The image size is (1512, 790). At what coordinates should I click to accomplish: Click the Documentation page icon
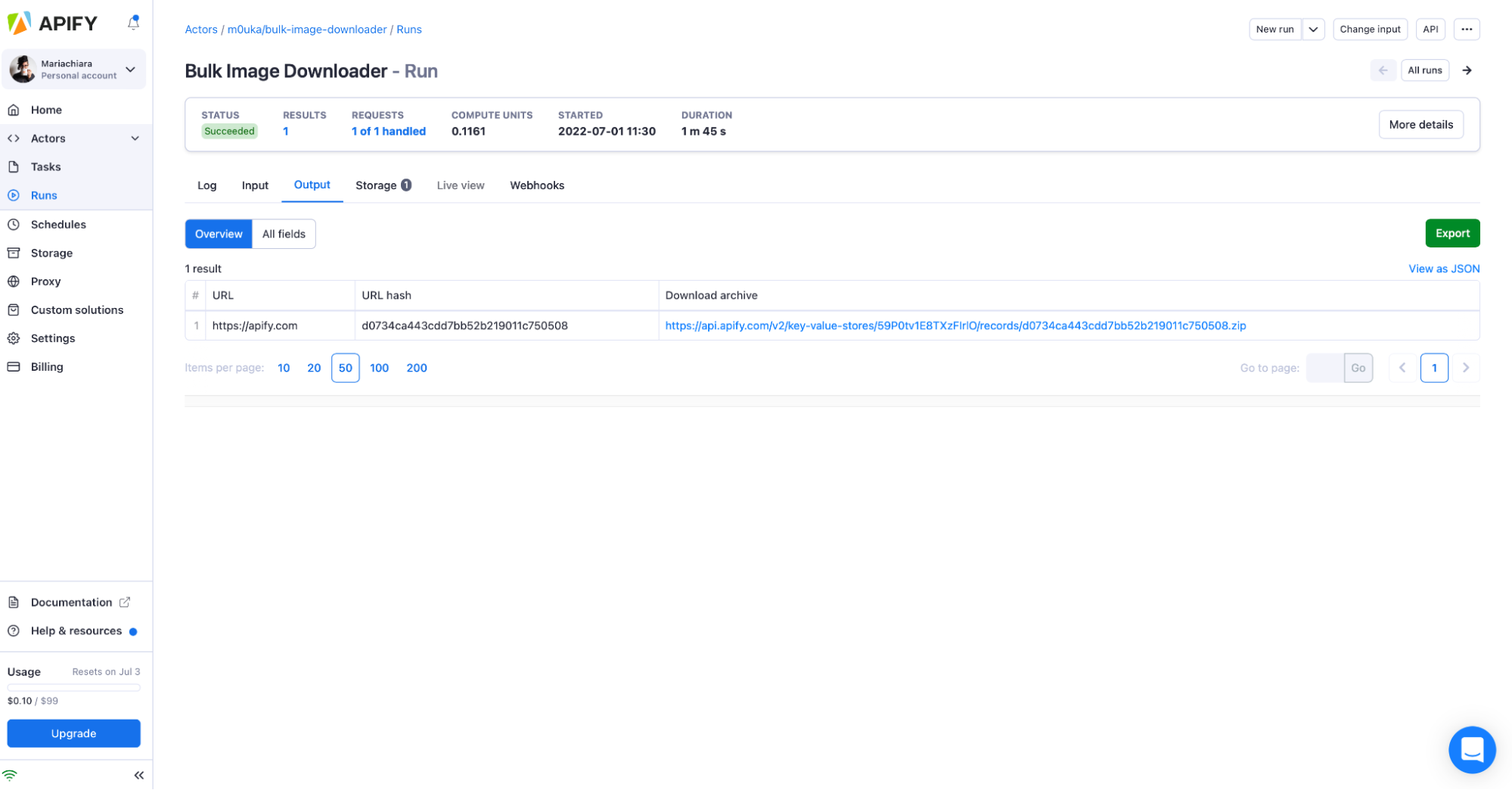14,602
